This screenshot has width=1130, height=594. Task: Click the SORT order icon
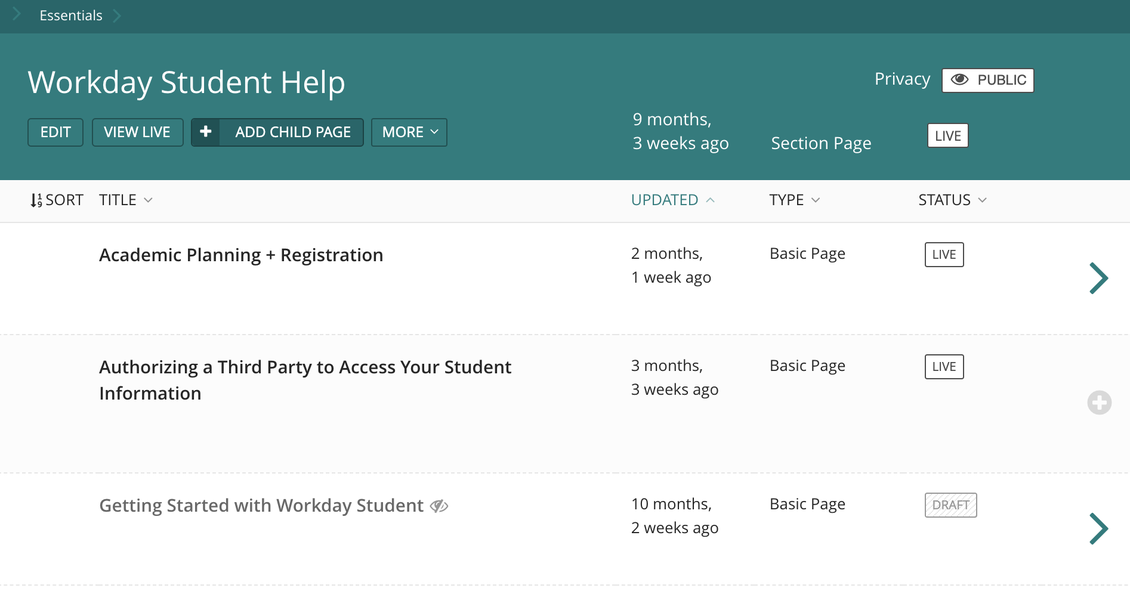pos(36,200)
